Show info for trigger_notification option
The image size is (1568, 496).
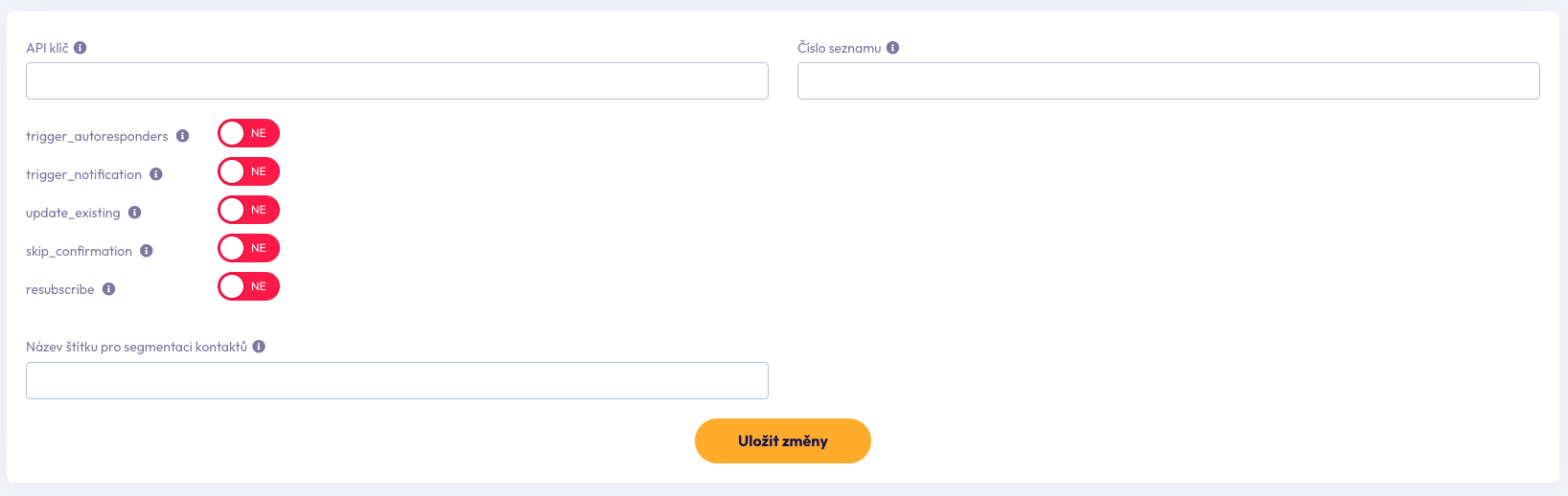pyautogui.click(x=156, y=174)
